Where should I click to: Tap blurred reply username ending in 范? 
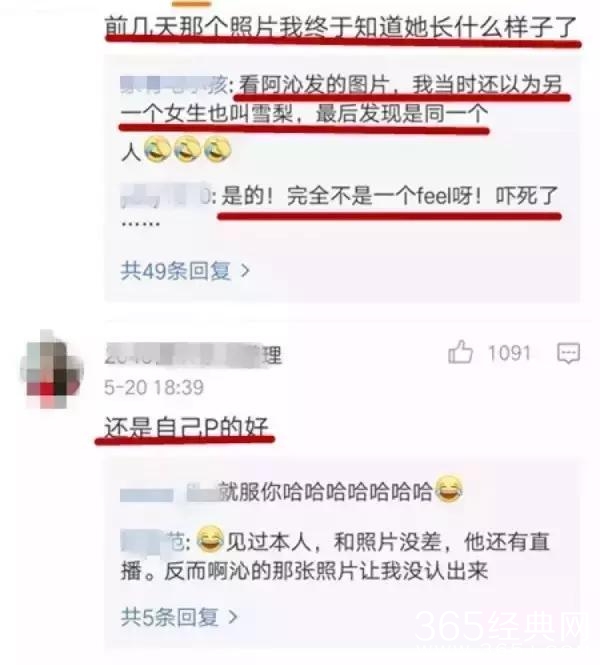(156, 542)
